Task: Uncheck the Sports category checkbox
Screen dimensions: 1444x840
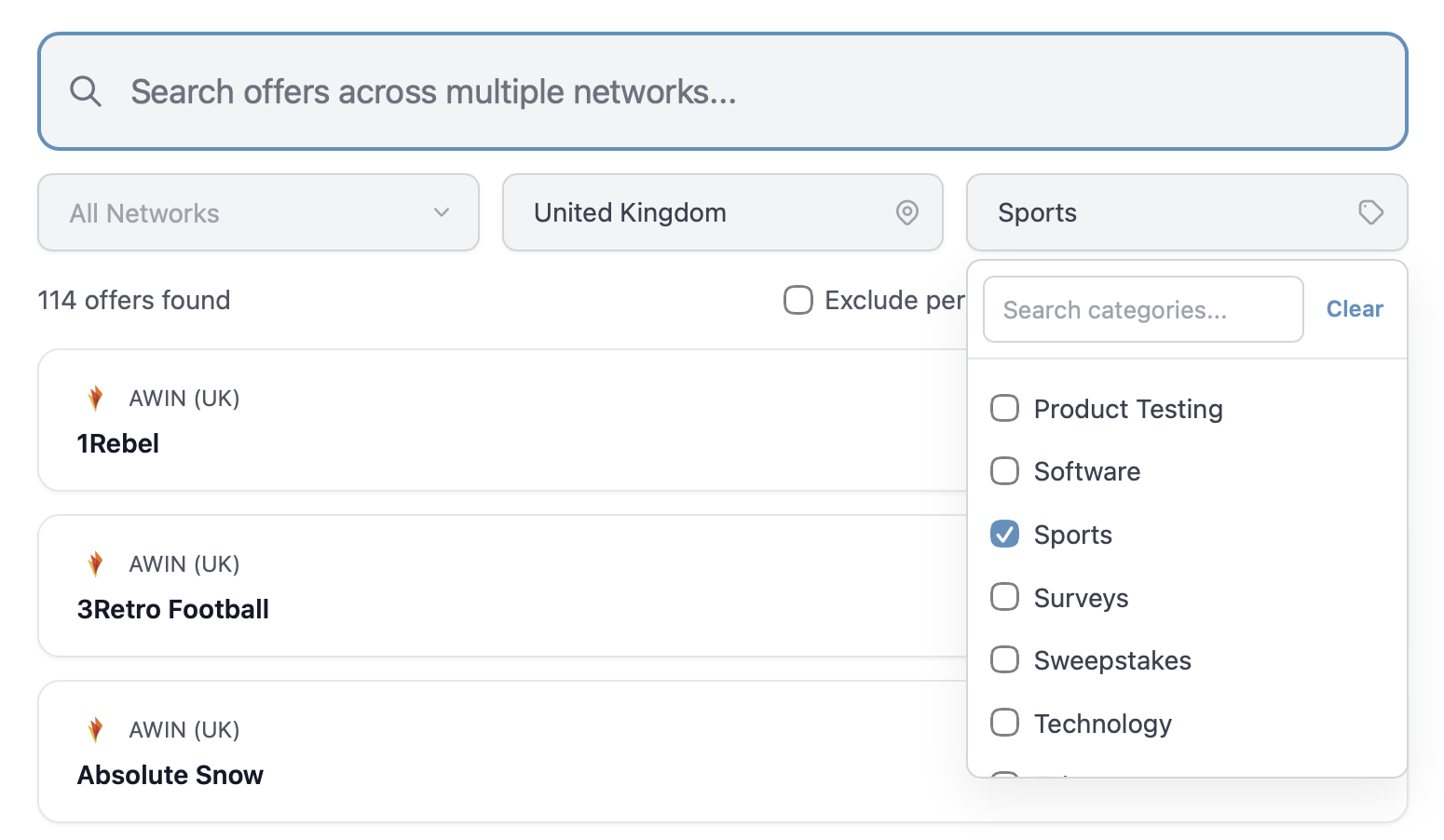Action: tap(1004, 534)
